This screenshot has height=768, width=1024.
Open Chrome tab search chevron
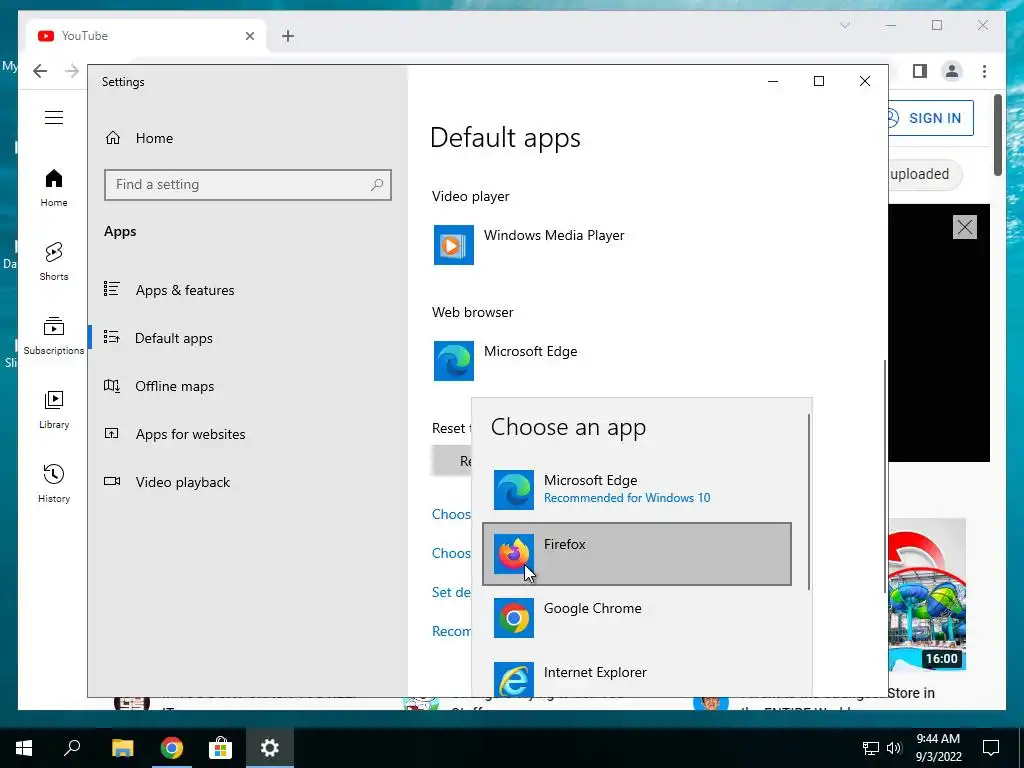click(x=844, y=25)
